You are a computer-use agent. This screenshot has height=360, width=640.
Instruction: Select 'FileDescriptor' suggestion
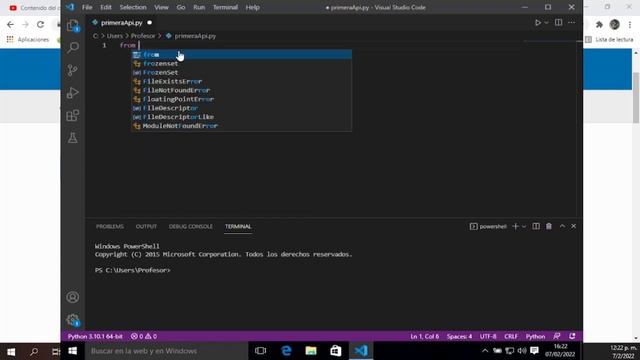pyautogui.click(x=242, y=108)
